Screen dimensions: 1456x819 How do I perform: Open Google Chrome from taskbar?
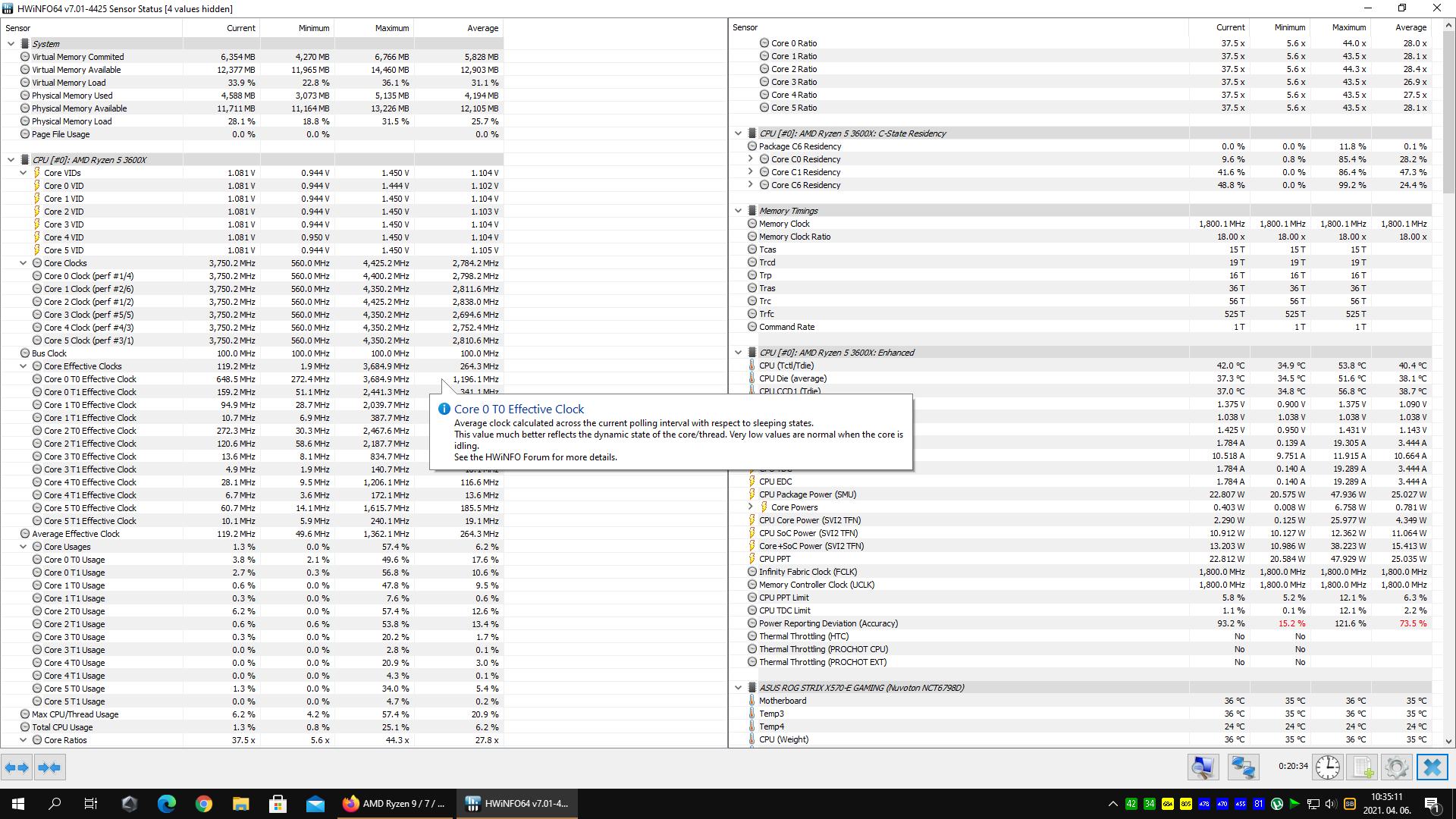tap(204, 804)
